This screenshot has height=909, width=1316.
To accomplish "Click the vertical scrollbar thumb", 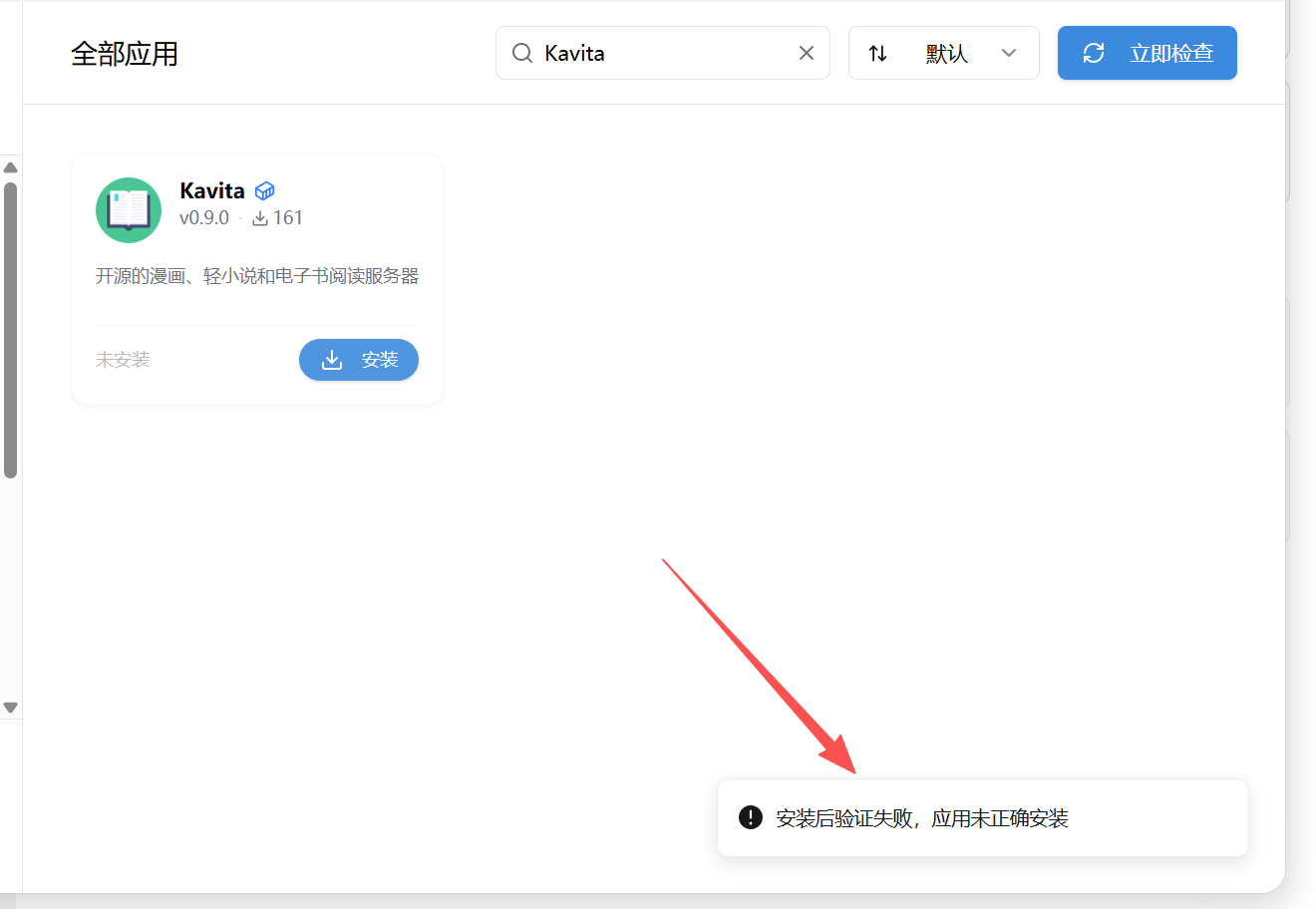I will coord(10,330).
